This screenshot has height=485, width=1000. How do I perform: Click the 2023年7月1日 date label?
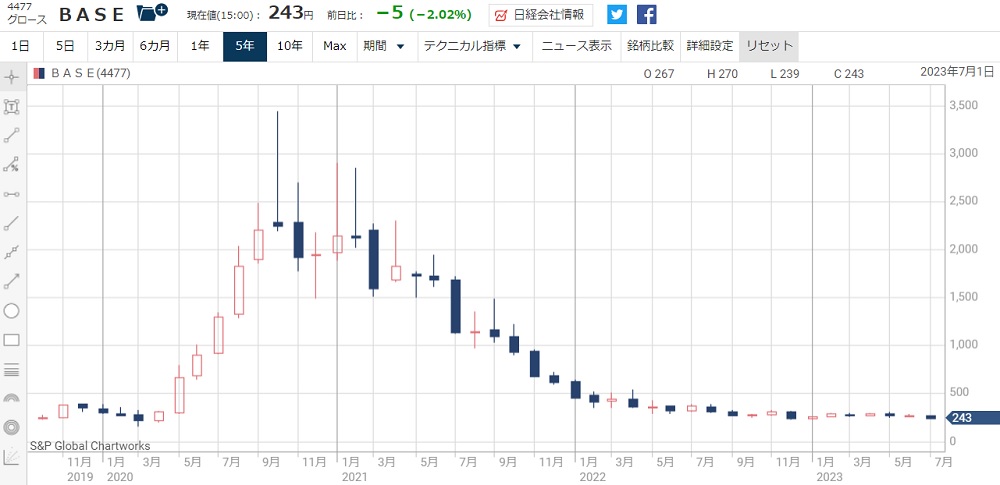(957, 71)
